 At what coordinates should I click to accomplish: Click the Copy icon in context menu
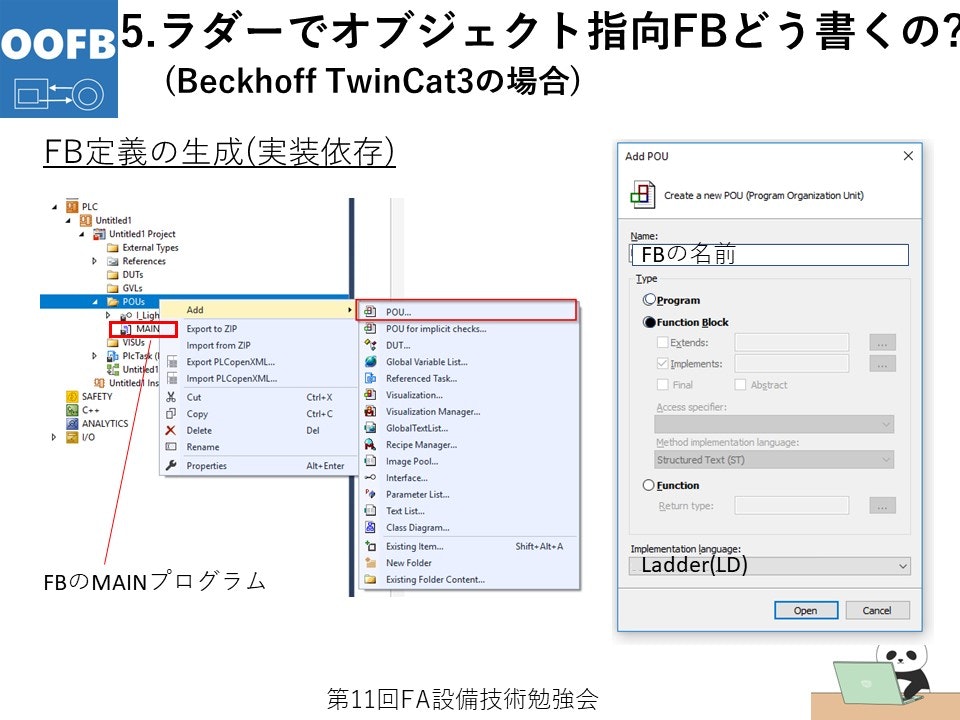pos(171,414)
